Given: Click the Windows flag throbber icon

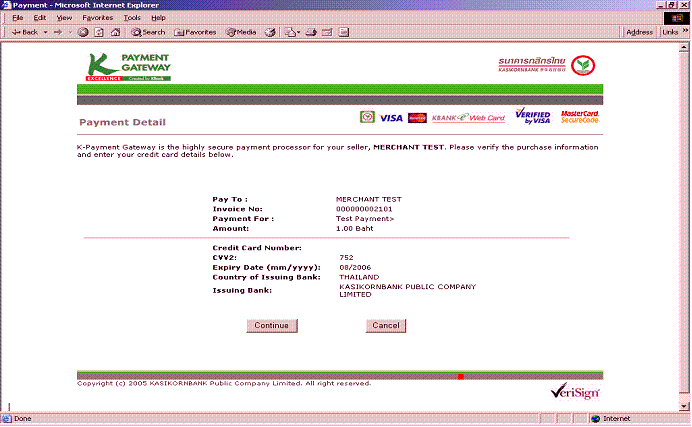Looking at the screenshot, I should point(677,18).
